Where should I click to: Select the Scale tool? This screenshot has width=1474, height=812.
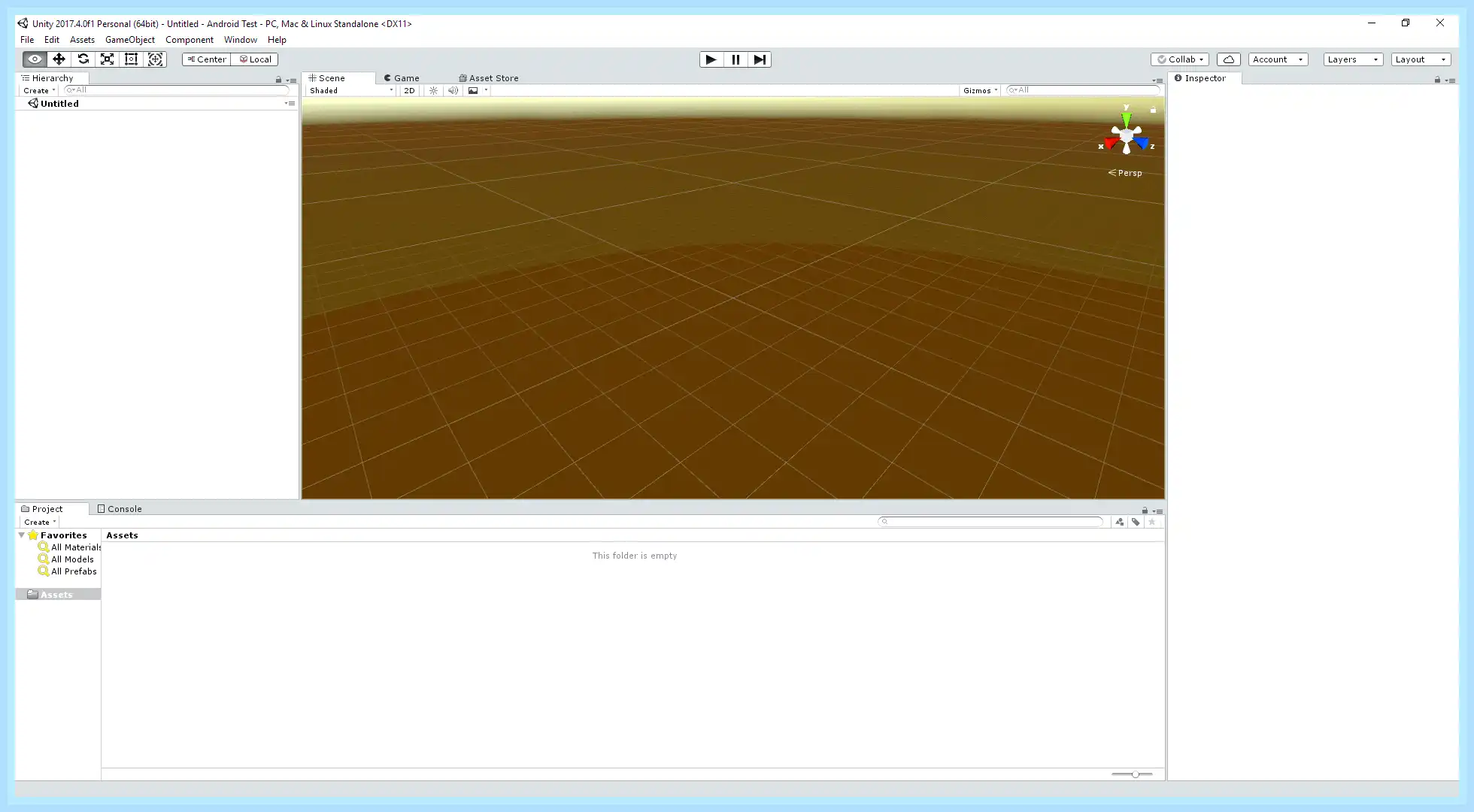pos(107,59)
